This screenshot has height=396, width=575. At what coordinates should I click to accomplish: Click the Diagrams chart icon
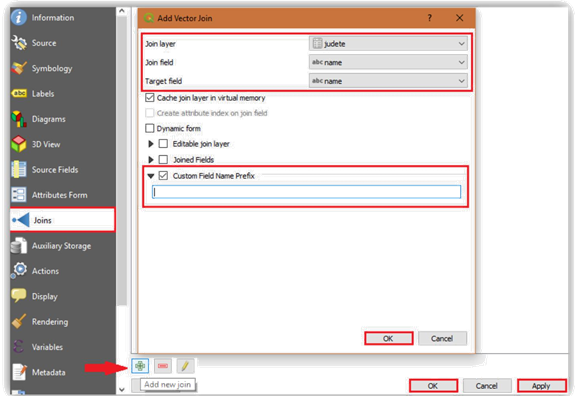[x=19, y=119]
